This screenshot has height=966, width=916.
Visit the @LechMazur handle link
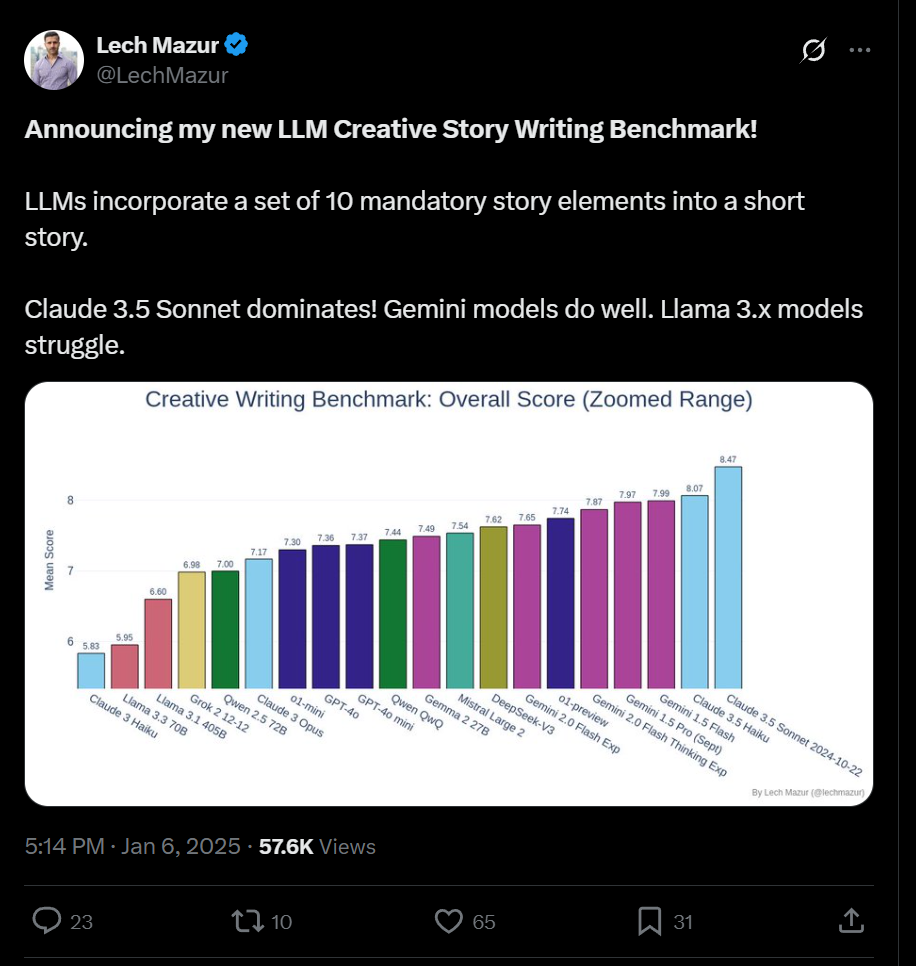pyautogui.click(x=163, y=75)
